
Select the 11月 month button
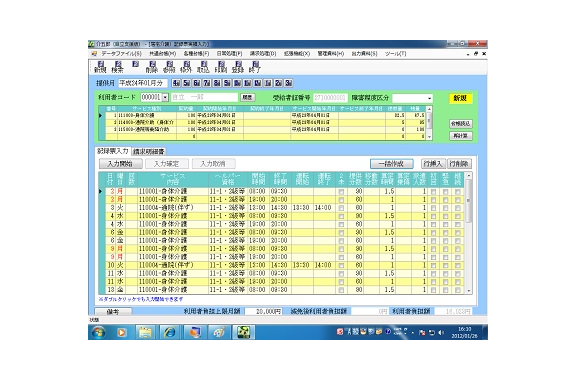point(248,83)
